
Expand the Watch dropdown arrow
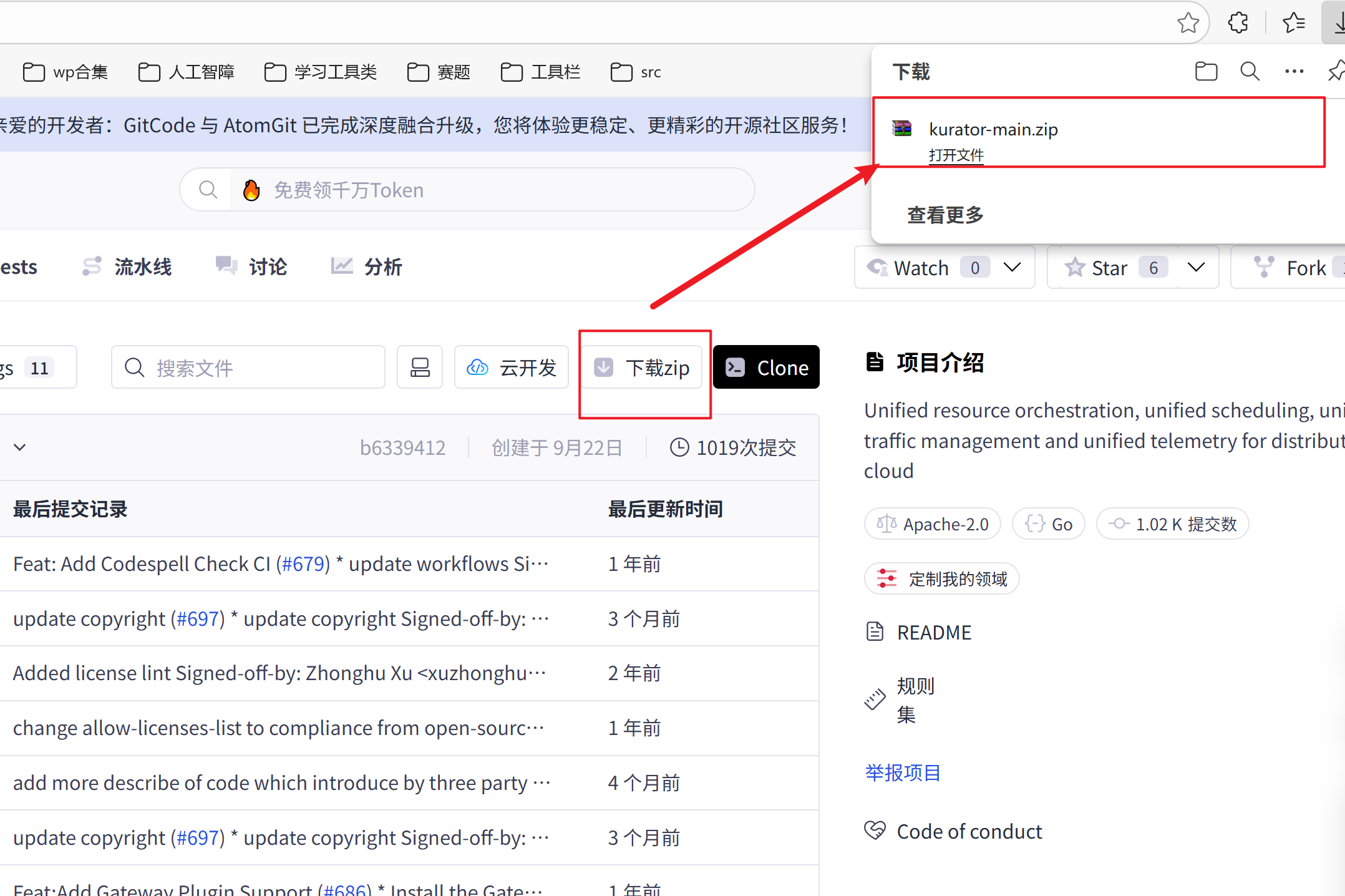[1012, 268]
